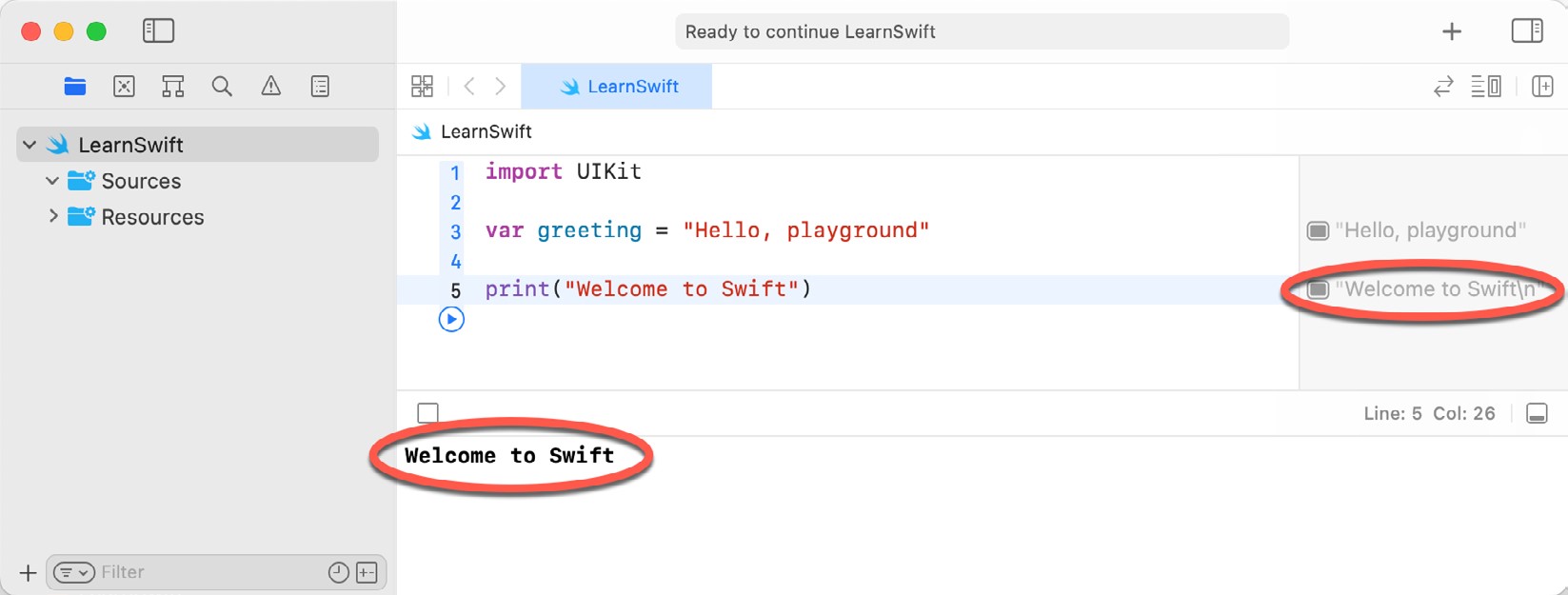This screenshot has width=1568, height=595.
Task: Click the activity status Ready to continue LearnSwift
Action: pos(982,31)
